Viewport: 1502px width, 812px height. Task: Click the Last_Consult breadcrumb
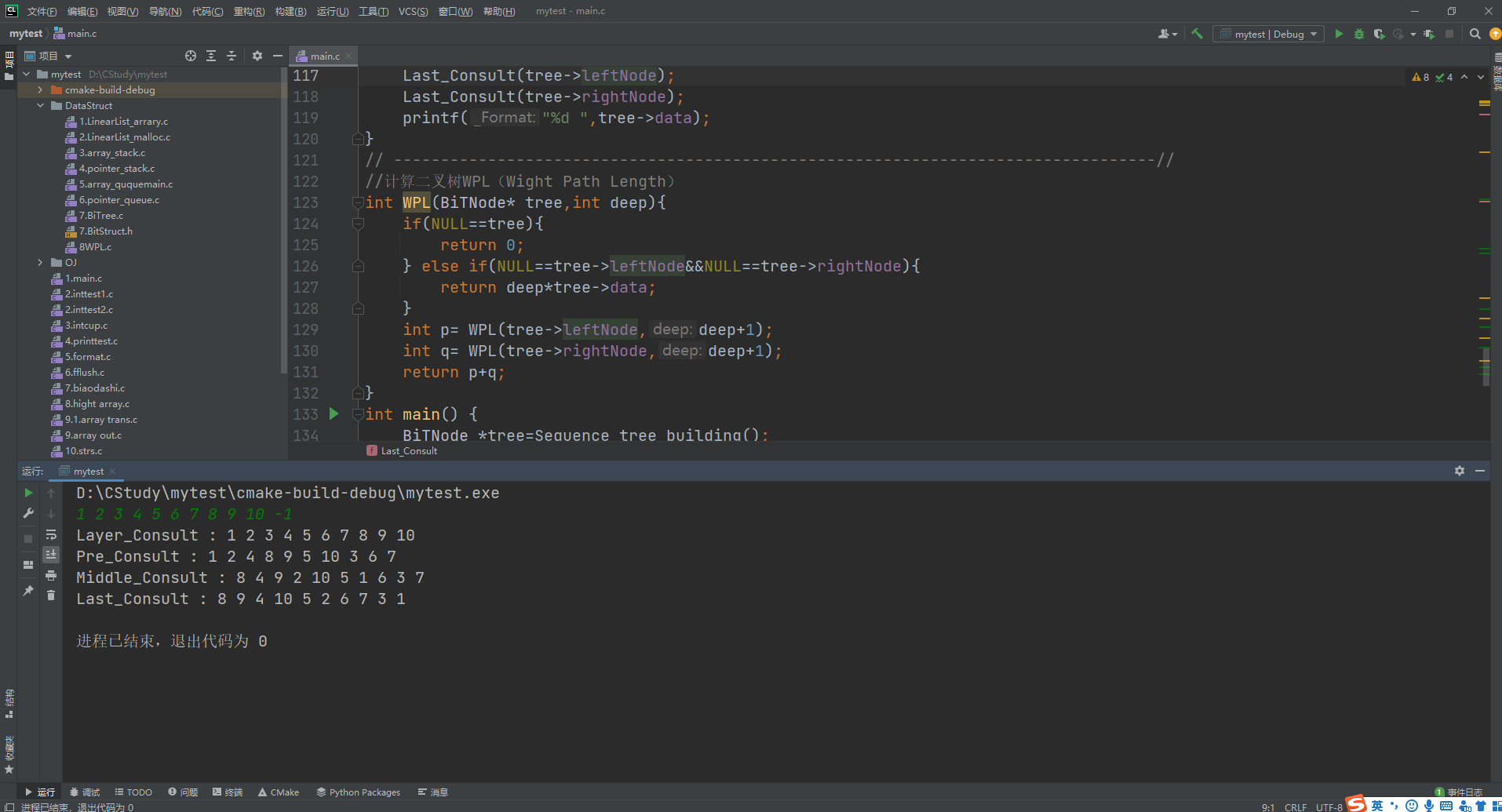(x=402, y=450)
